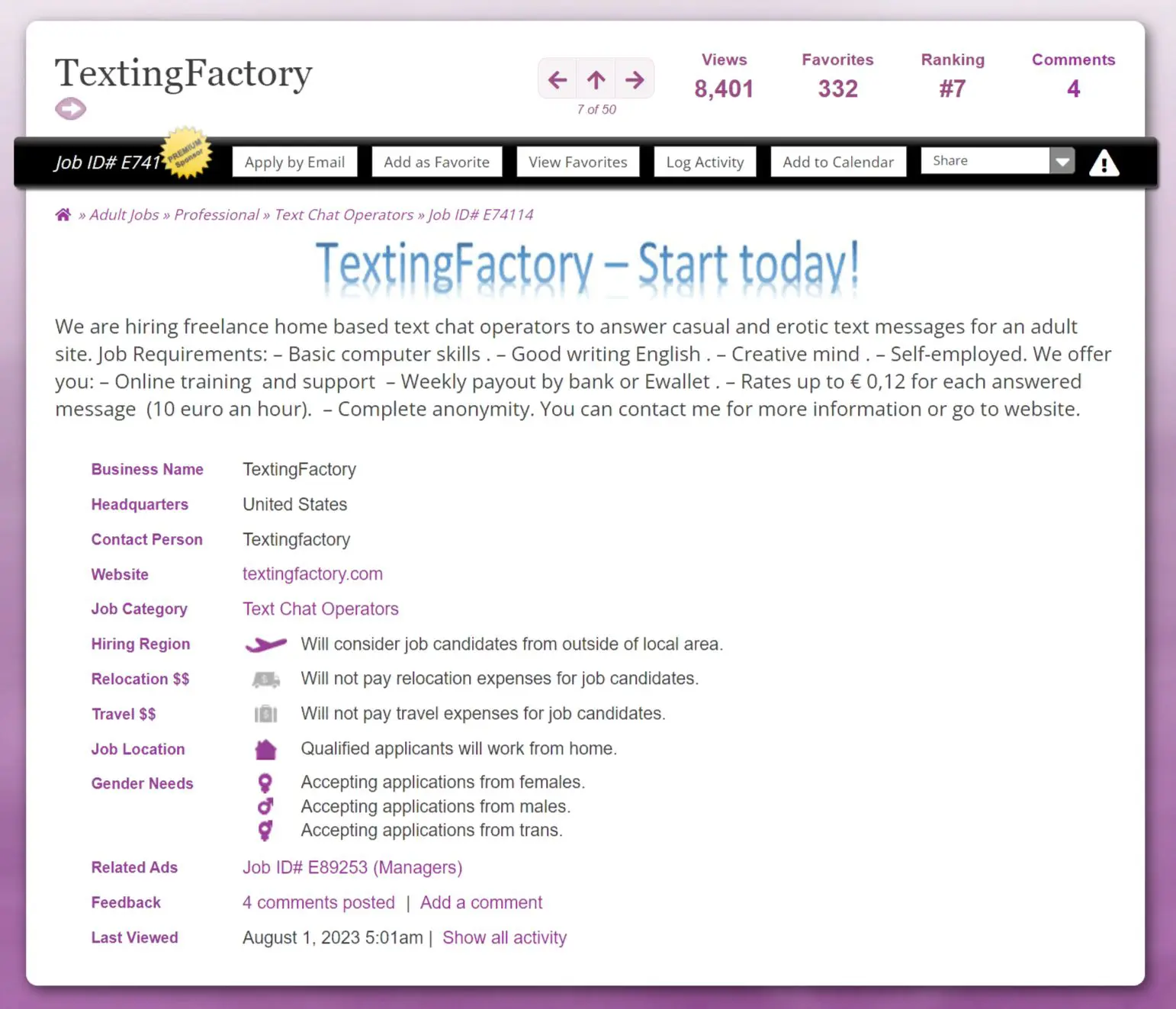
Task: Click the Contact Person value Textingfactory
Action: click(x=296, y=539)
